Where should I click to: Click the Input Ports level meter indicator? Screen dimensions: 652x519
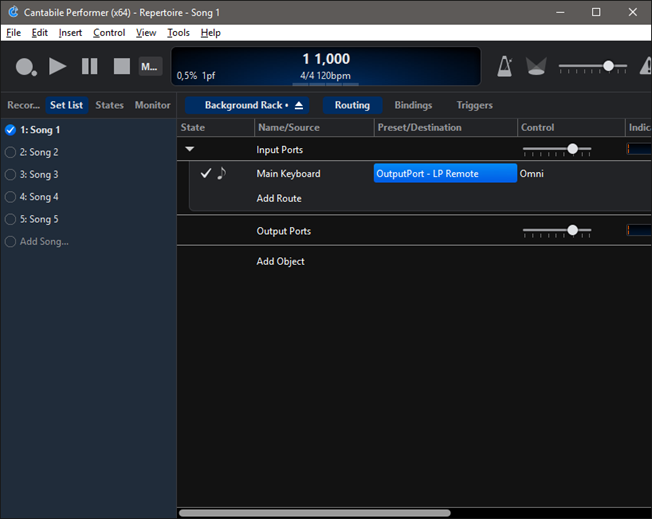coord(639,149)
